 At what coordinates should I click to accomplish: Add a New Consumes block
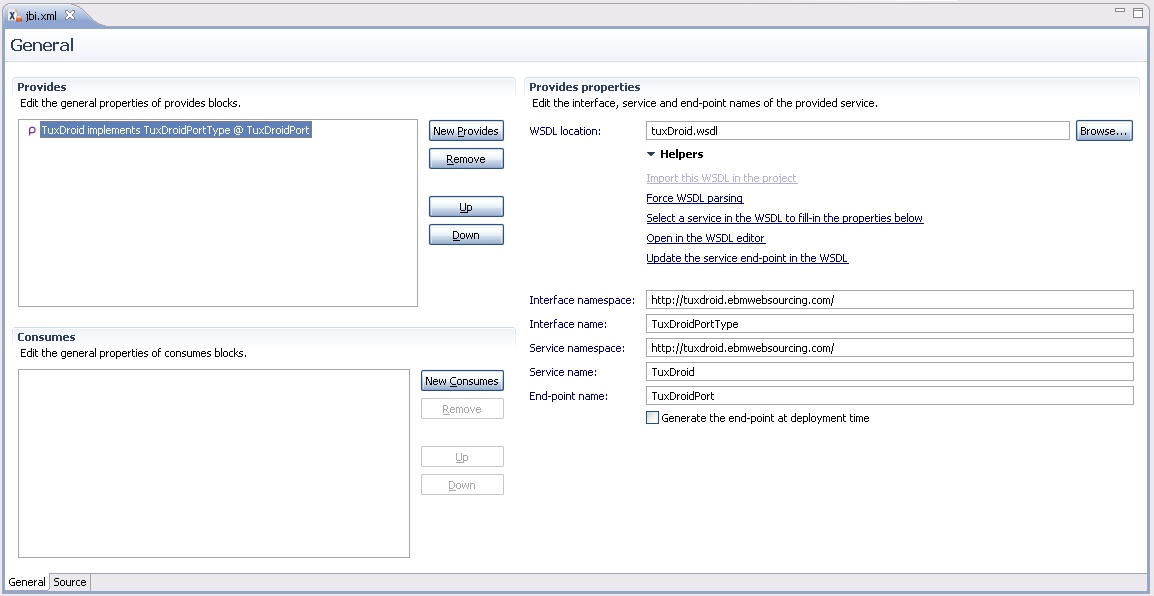tap(461, 381)
